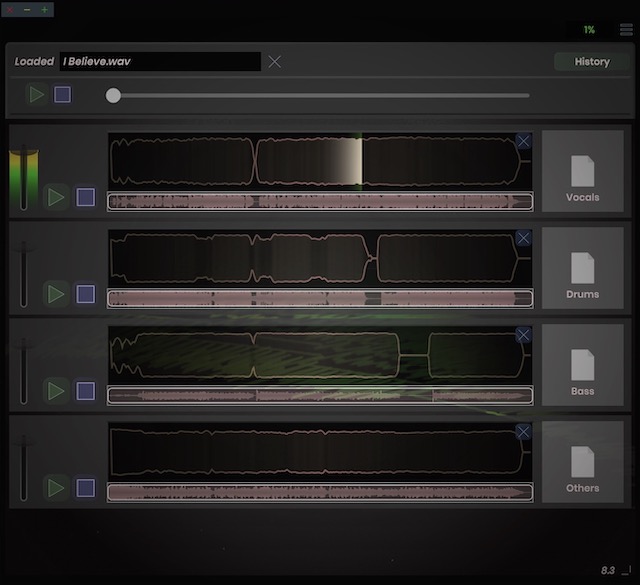
Task: Remove the Bass waveform with X
Action: coord(523,335)
